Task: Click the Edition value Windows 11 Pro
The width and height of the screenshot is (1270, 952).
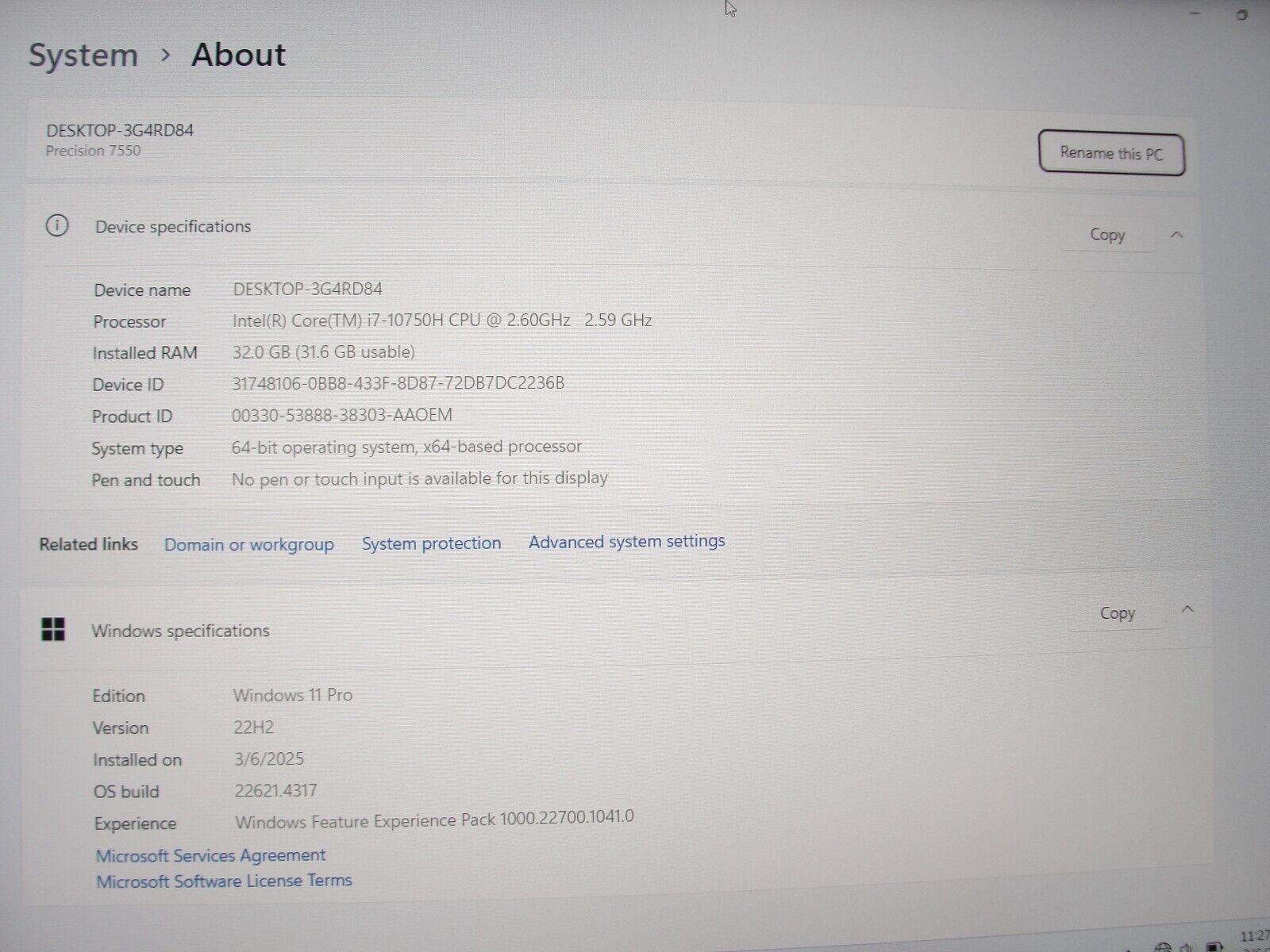Action: [x=292, y=695]
